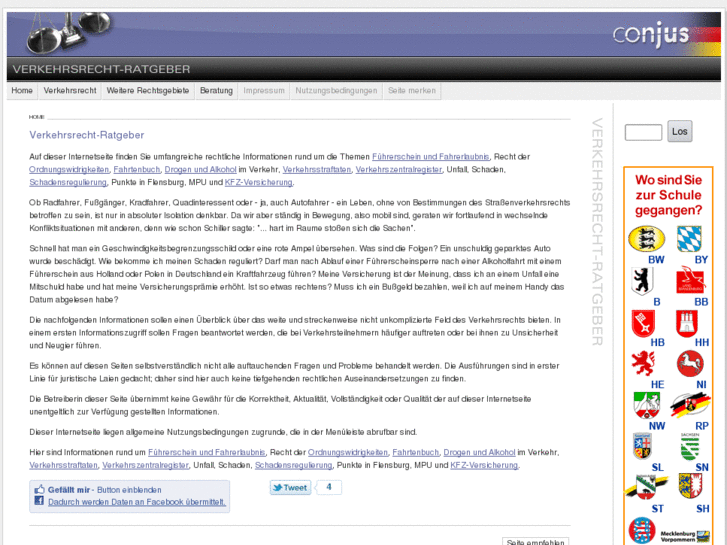Select the Mecklenburg Vorpommern logo
This screenshot has width=727, height=545.
tap(685, 536)
